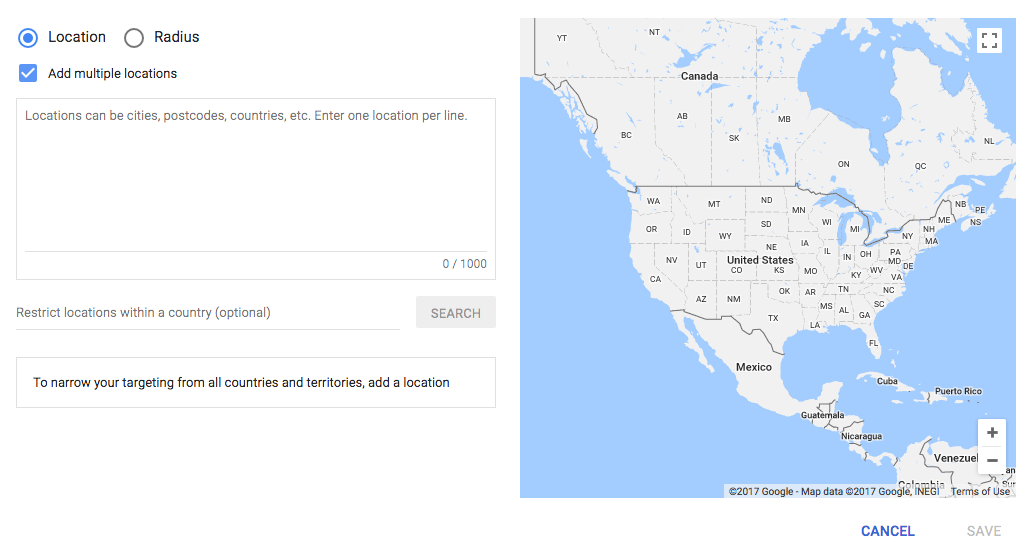Zoom in on the map
The image size is (1032, 546).
point(992,433)
